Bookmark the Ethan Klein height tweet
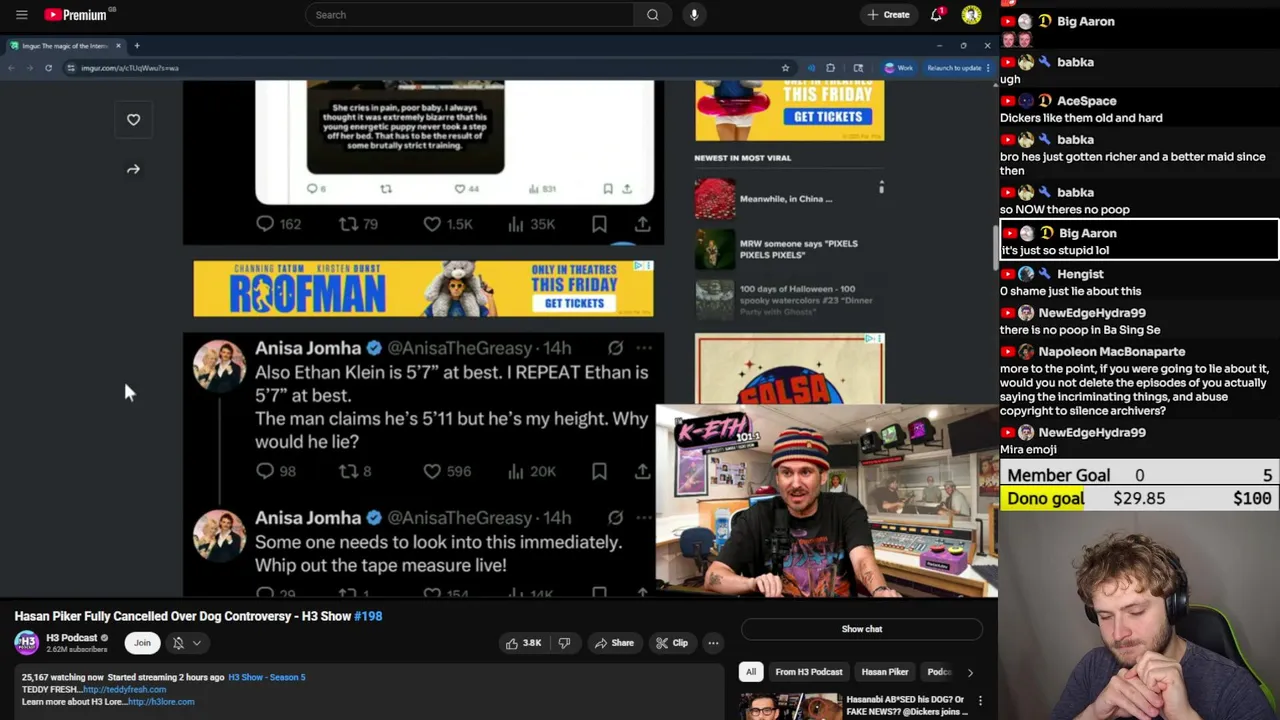Screen dimensions: 1280x720 (x=599, y=471)
